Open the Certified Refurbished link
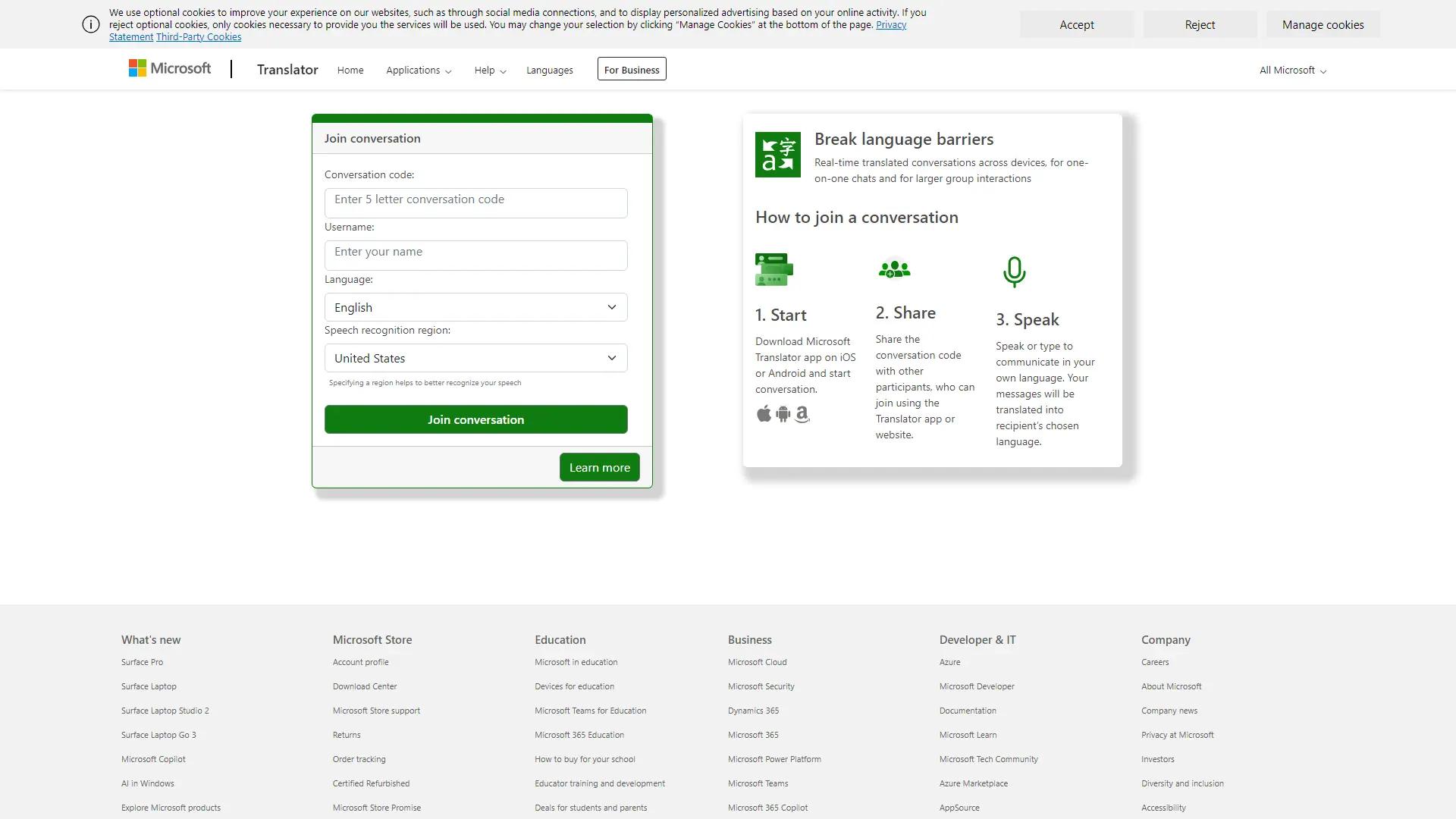The image size is (1456, 819). 371,783
